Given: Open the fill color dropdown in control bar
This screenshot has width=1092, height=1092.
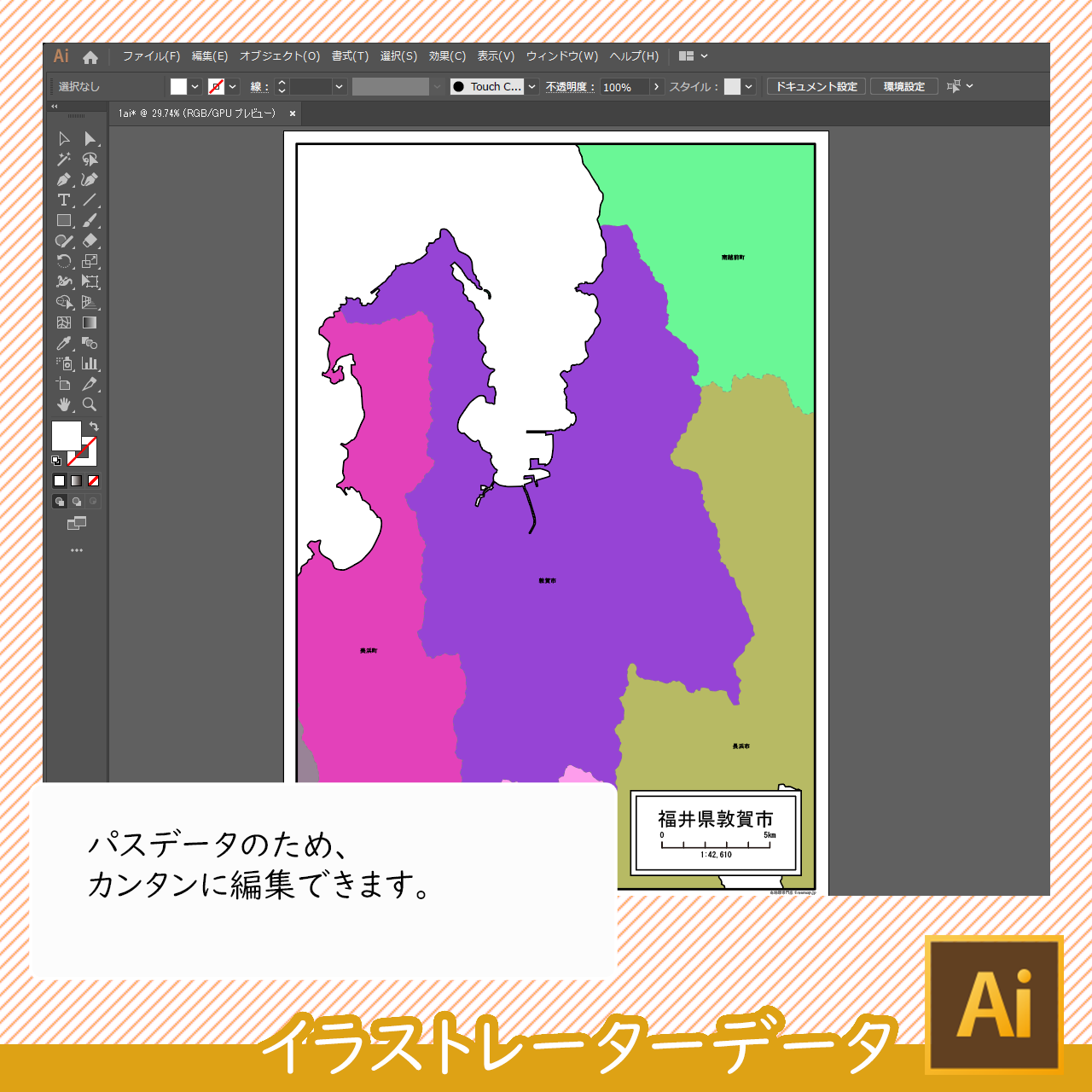Looking at the screenshot, I should [195, 86].
